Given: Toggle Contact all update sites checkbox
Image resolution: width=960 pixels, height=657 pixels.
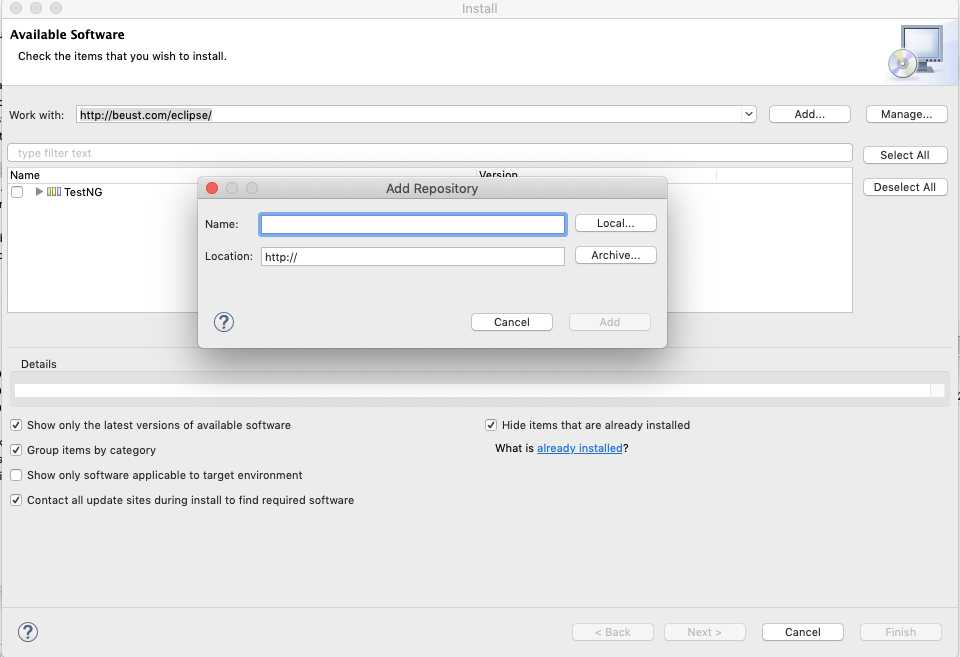Looking at the screenshot, I should click(x=17, y=500).
